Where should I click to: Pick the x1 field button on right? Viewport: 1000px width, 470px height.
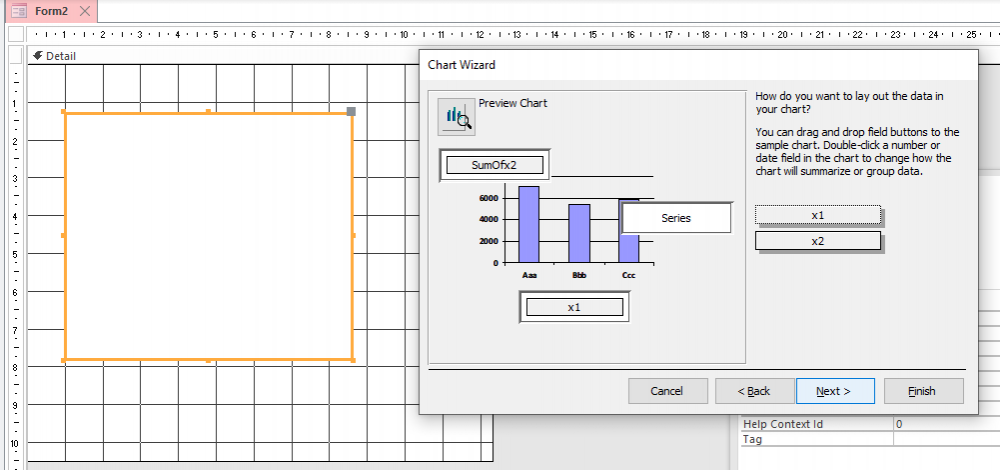pyautogui.click(x=817, y=215)
